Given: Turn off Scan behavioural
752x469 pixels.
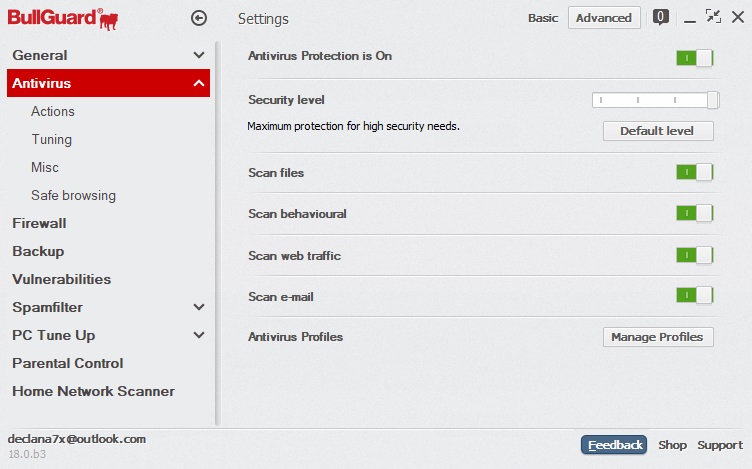Looking at the screenshot, I should 694,213.
